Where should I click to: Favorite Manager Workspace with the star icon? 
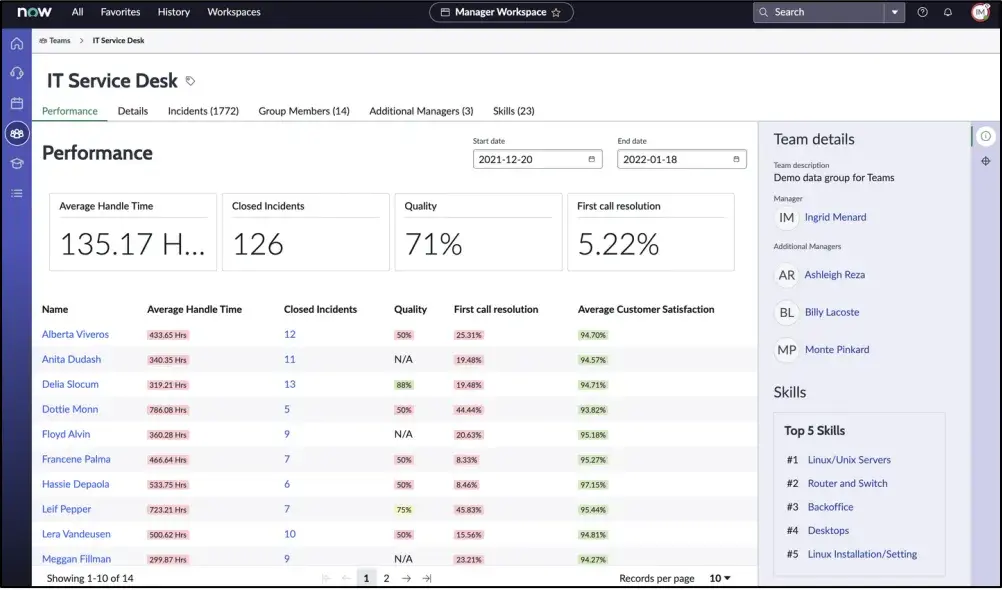click(556, 12)
